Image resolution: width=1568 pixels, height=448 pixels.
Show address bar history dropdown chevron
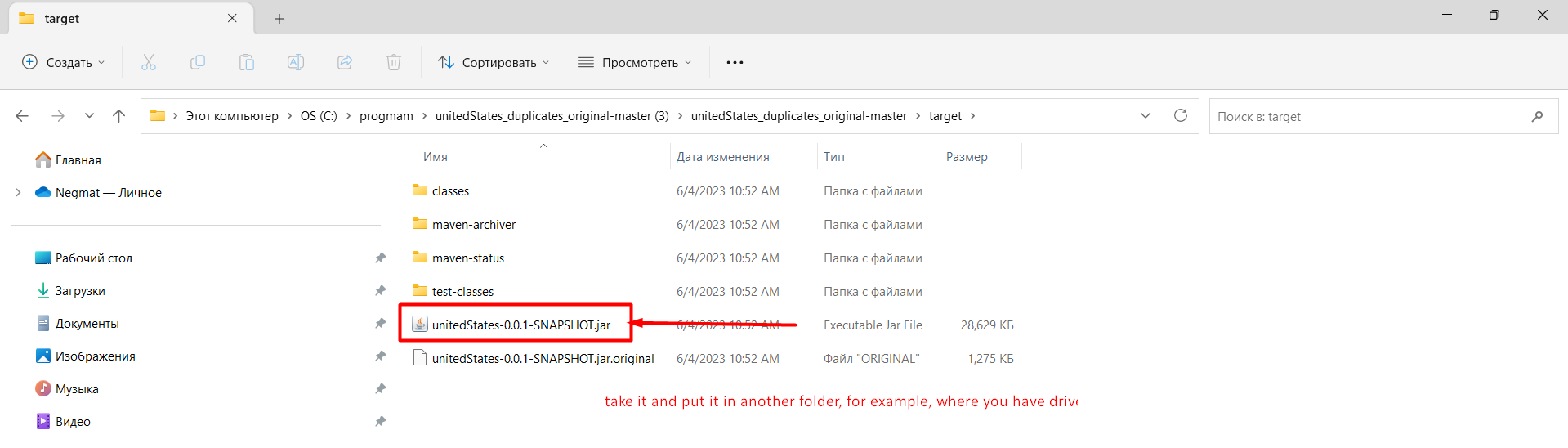(1146, 116)
